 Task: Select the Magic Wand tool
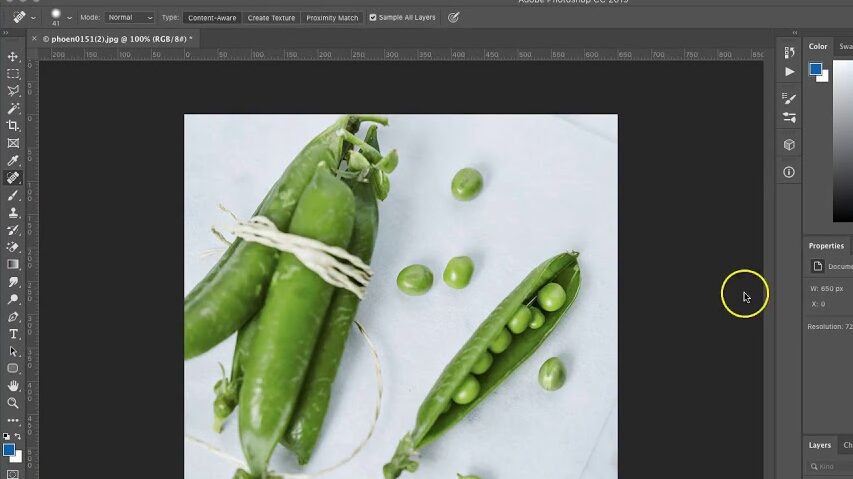click(x=13, y=108)
